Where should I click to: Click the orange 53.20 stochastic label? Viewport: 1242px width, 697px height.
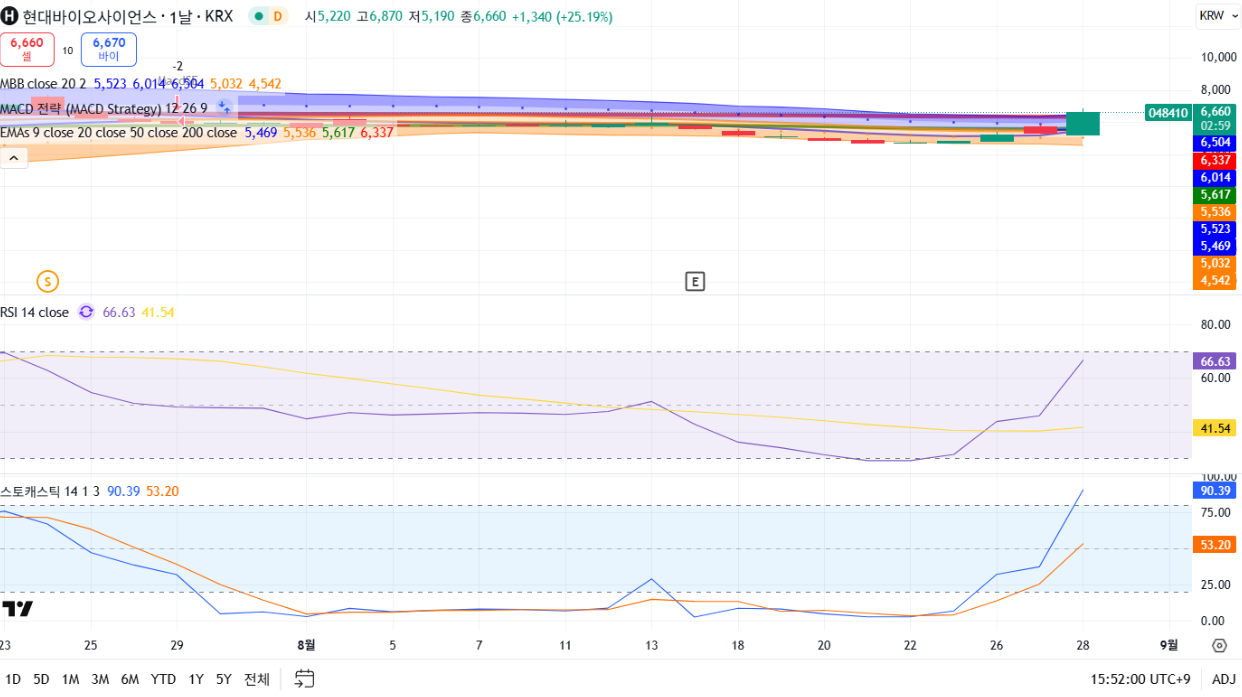click(1216, 544)
